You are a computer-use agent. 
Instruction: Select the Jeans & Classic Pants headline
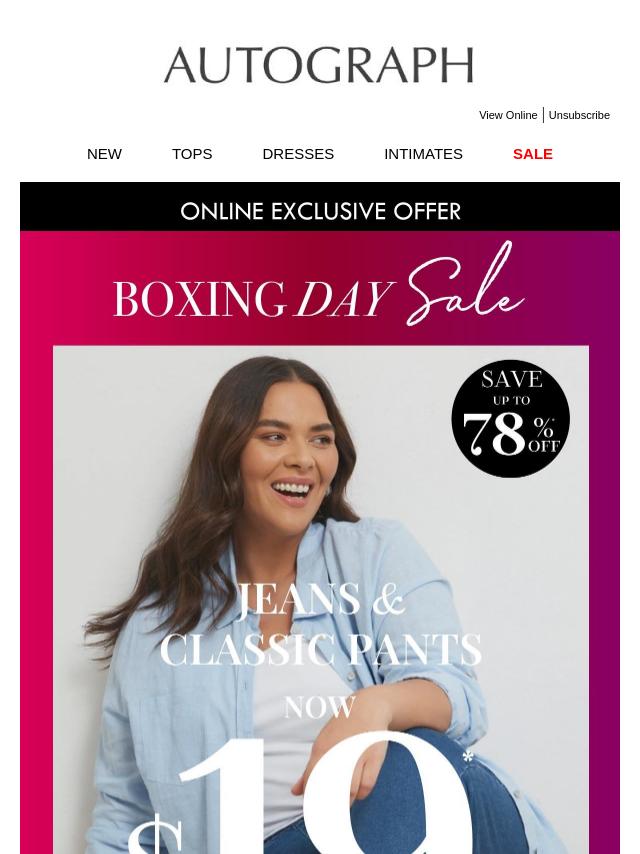click(x=320, y=624)
